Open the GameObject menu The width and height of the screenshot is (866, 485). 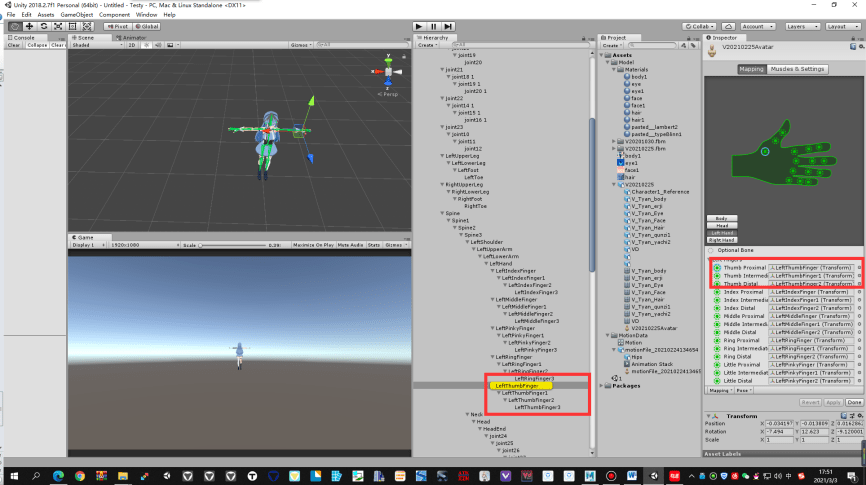(x=77, y=15)
